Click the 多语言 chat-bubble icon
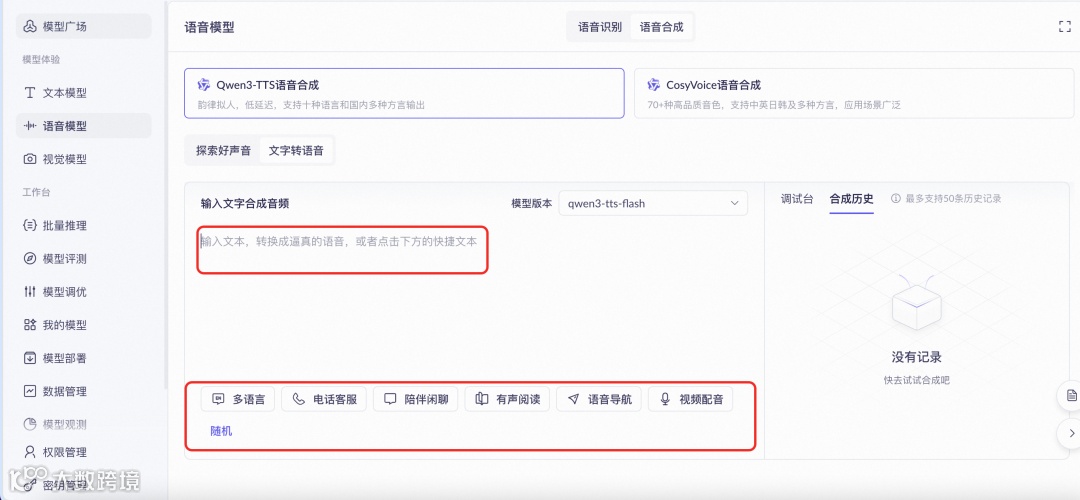1080x500 pixels. pyautogui.click(x=218, y=399)
